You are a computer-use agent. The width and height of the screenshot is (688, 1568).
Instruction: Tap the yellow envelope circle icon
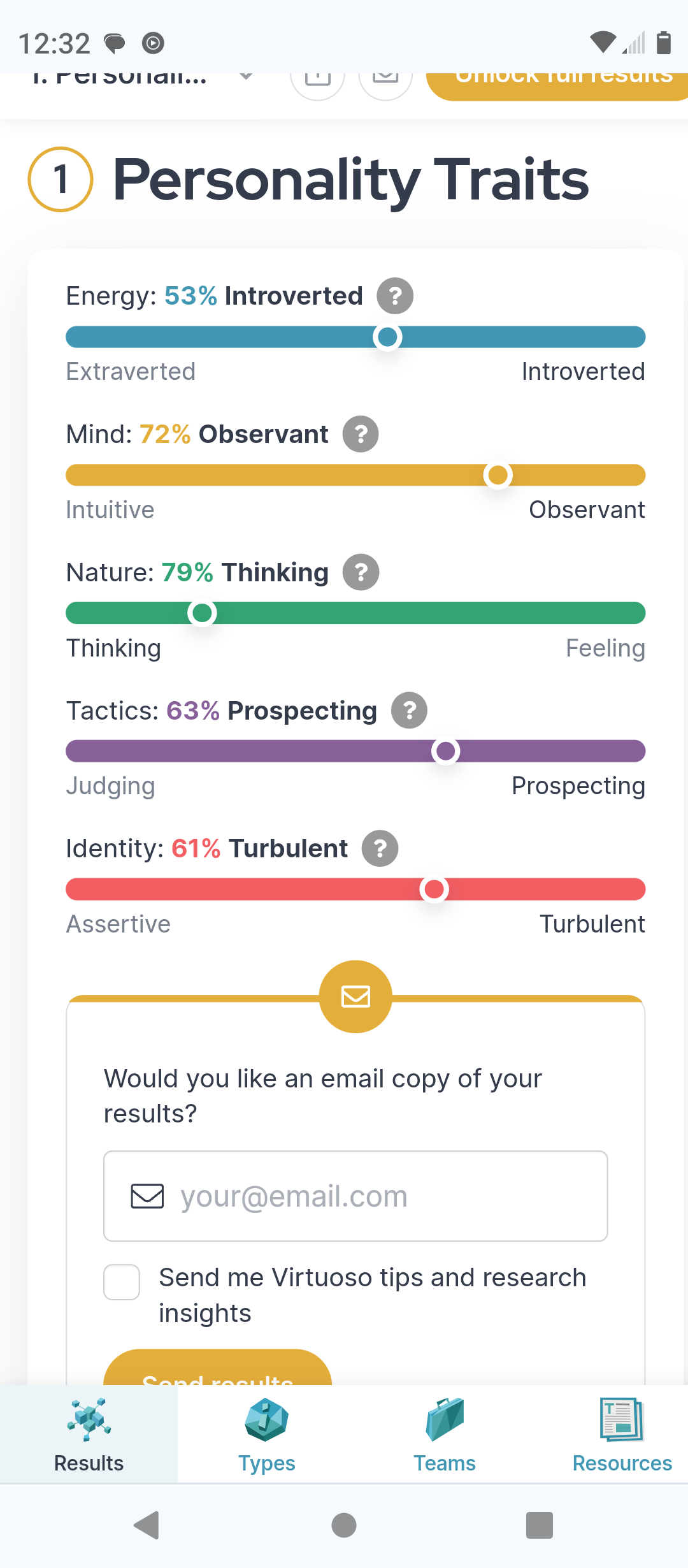point(355,996)
